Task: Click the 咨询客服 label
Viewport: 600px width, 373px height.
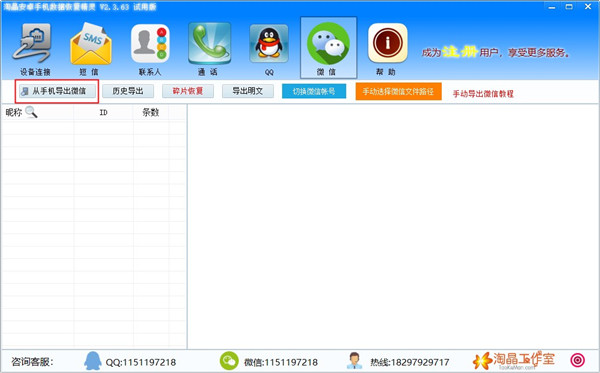Action: click(x=32, y=362)
